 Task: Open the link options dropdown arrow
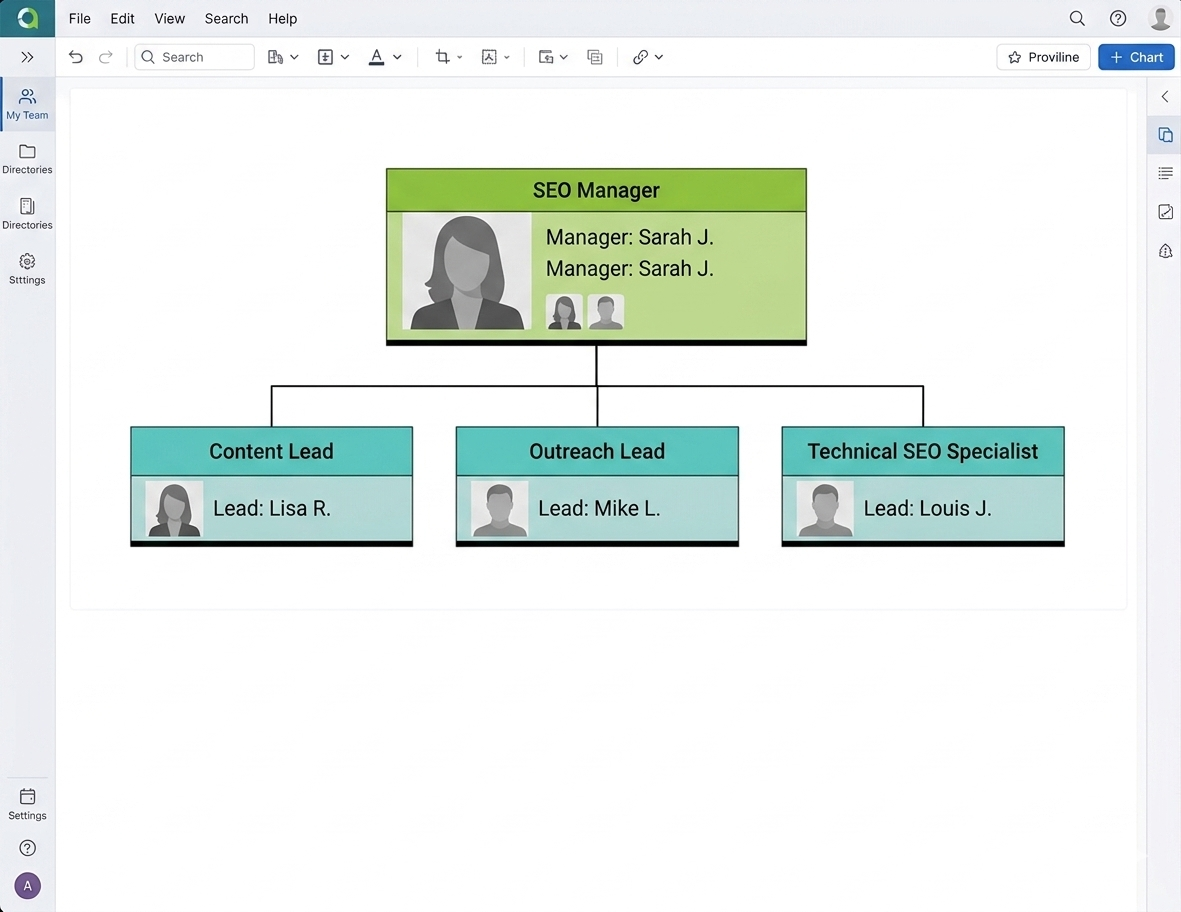pos(659,57)
